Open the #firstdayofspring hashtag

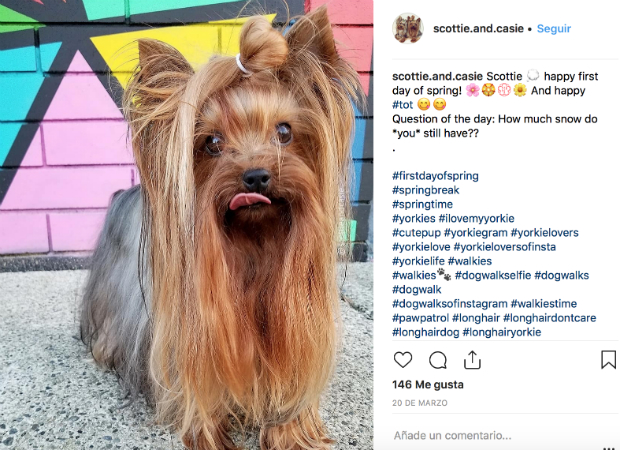coord(435,176)
